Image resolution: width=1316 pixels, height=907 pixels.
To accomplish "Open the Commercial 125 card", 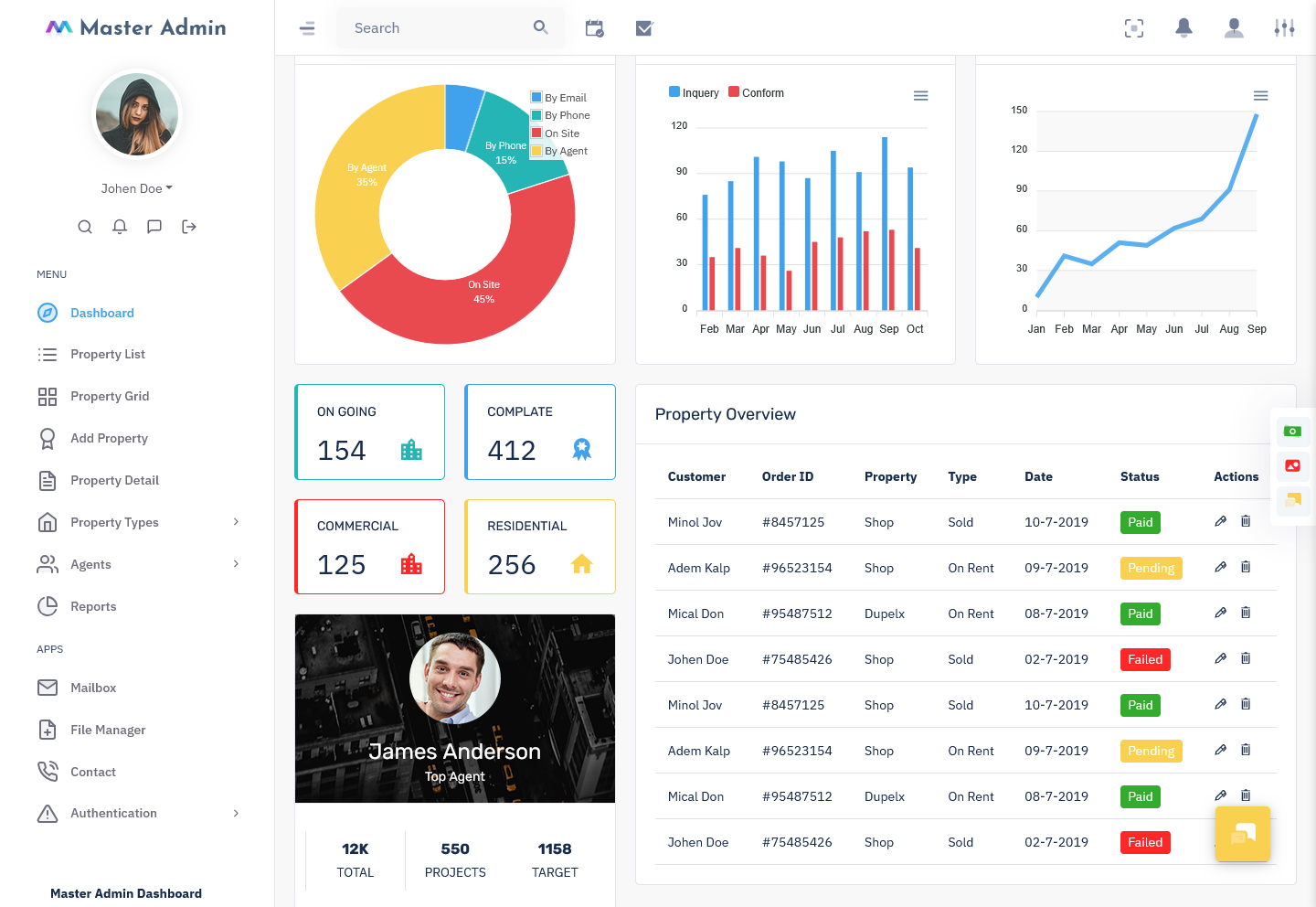I will click(x=370, y=547).
